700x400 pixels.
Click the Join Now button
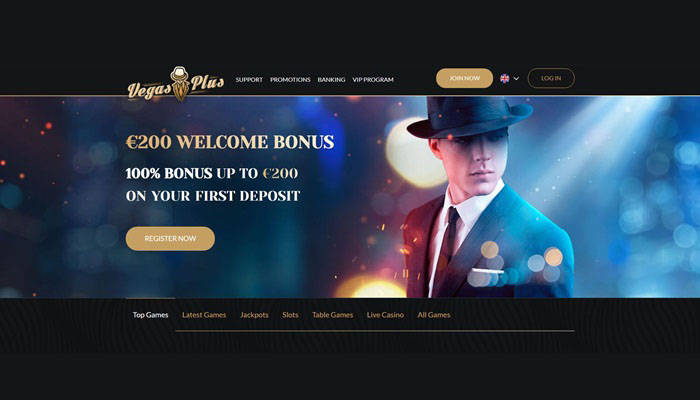coord(464,78)
